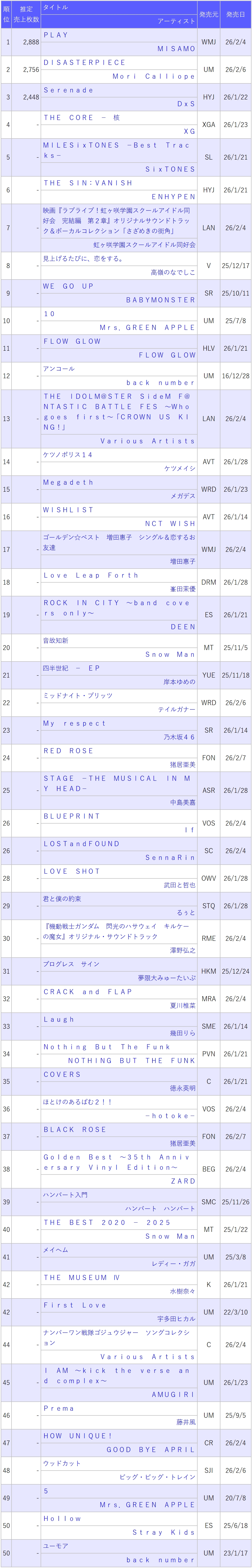Click the "ケツノポリス14" title link
The height and width of the screenshot is (1568, 252).
point(68,455)
